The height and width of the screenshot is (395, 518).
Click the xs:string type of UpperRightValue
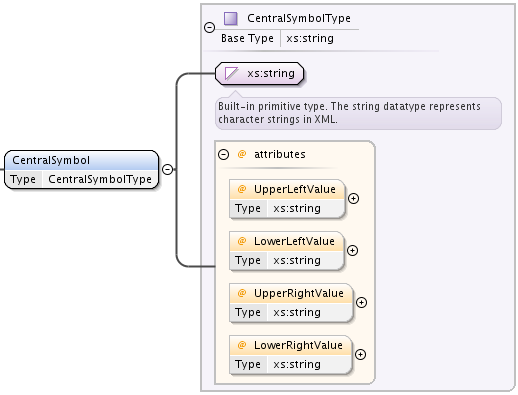(297, 313)
